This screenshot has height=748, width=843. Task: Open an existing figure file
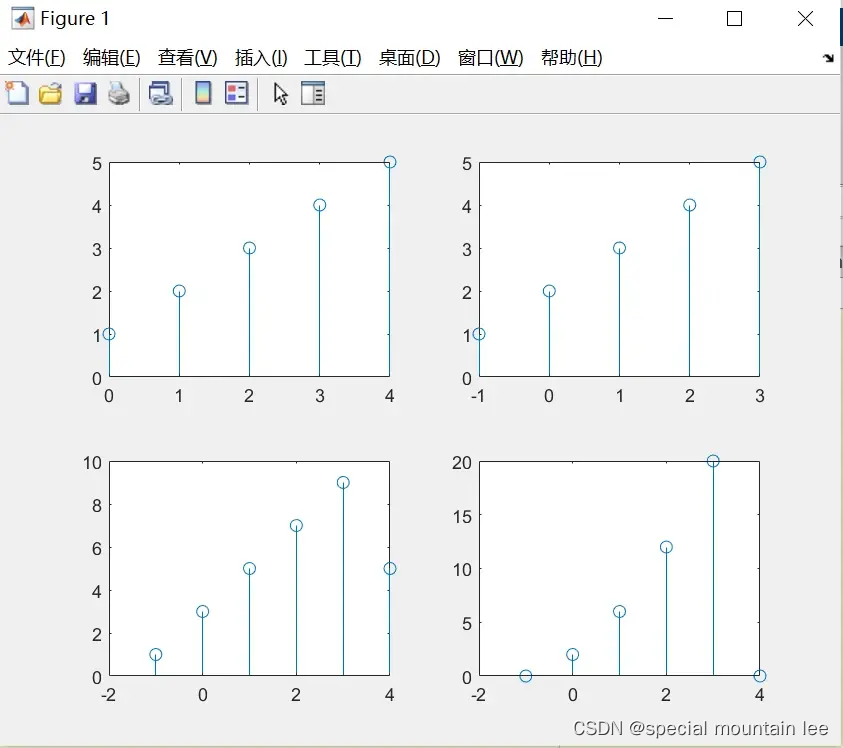pos(50,92)
